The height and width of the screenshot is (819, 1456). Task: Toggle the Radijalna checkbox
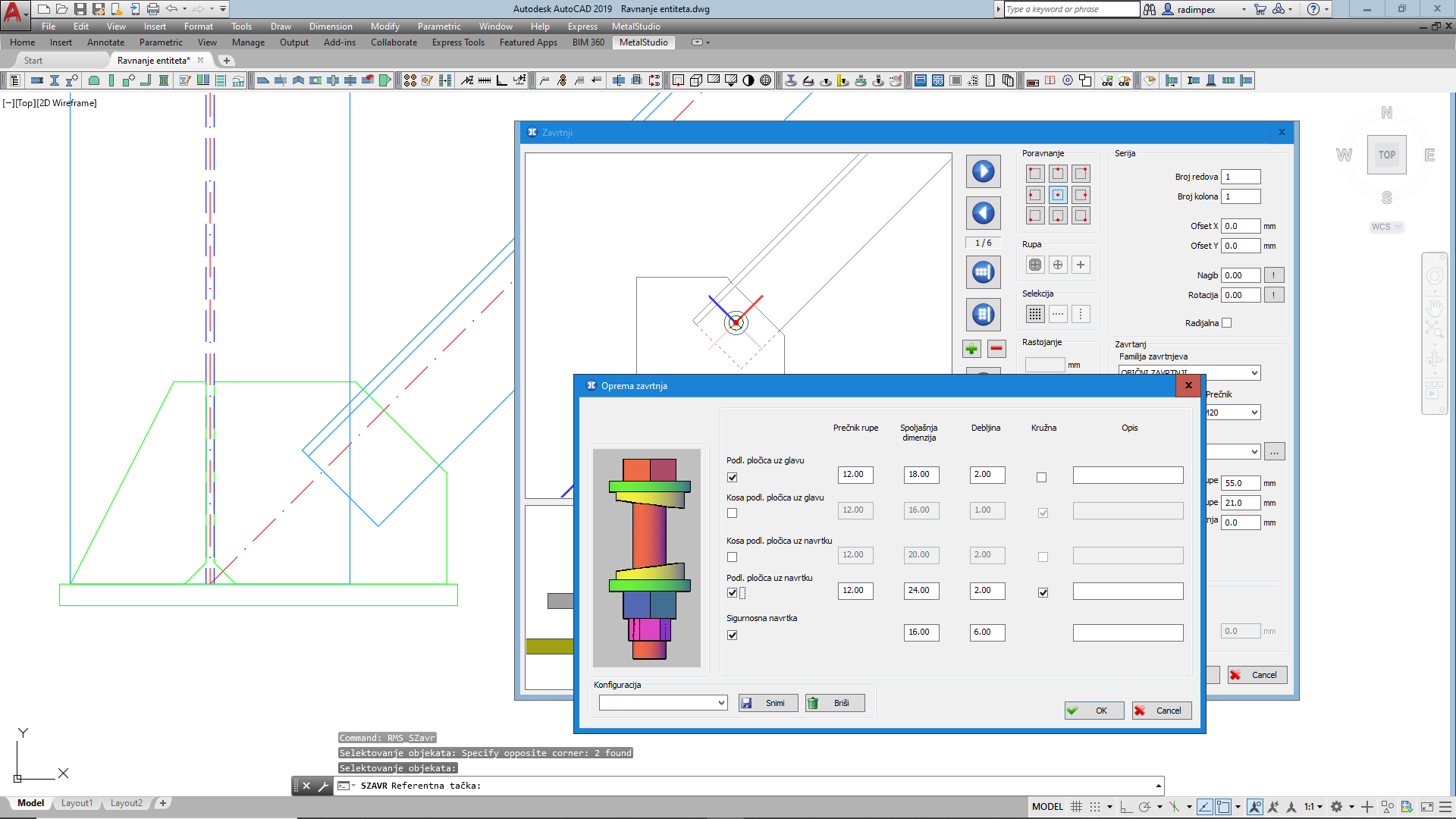coord(1226,322)
